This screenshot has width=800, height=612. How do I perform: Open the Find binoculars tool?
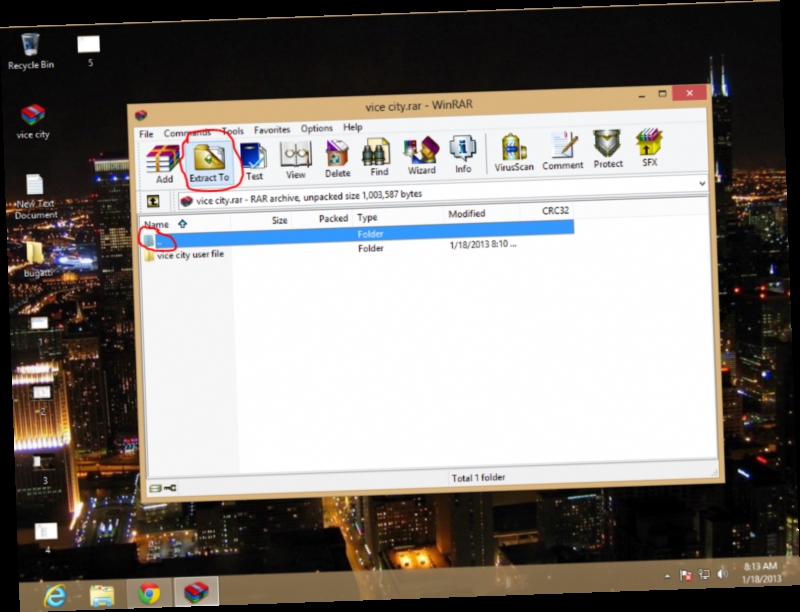(378, 158)
